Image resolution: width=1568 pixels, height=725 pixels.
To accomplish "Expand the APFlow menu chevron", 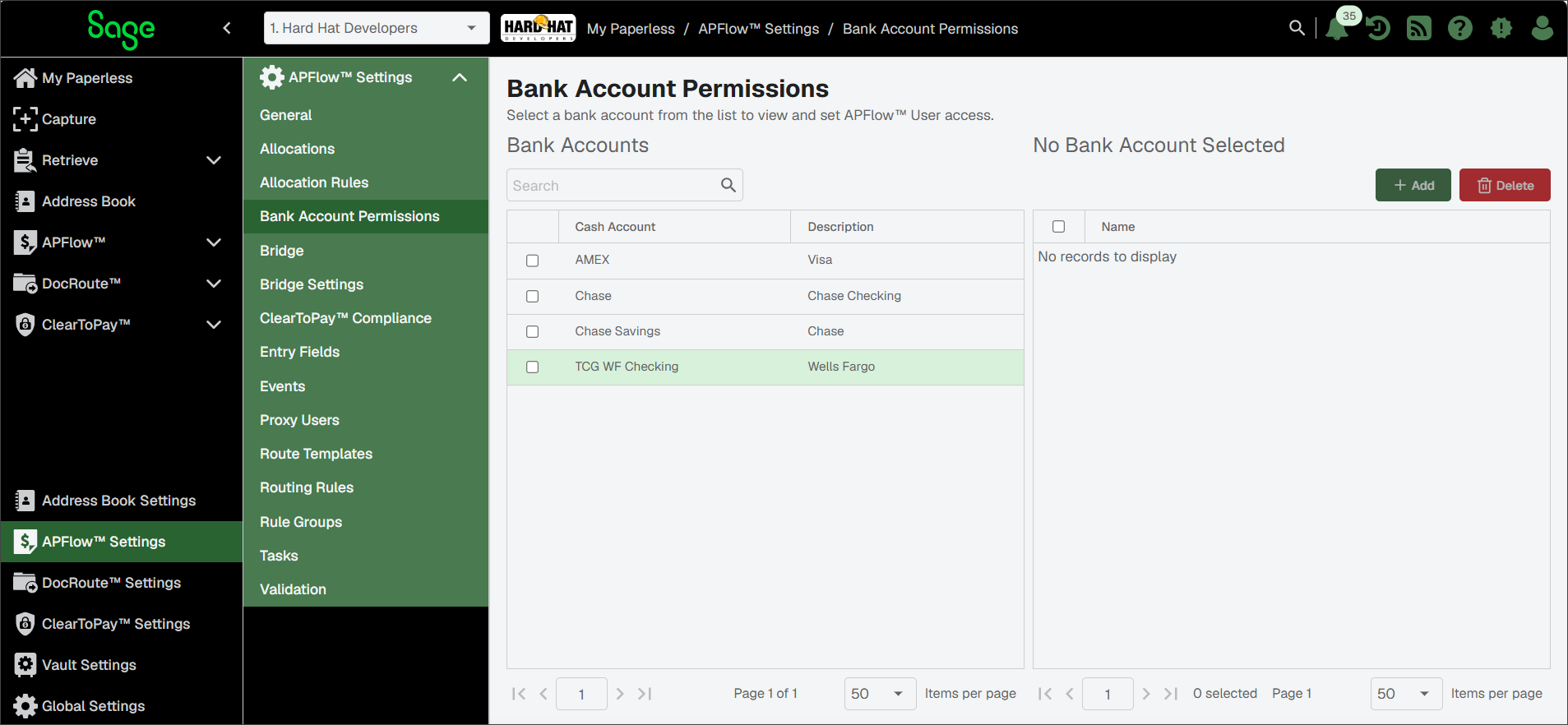I will pyautogui.click(x=214, y=242).
